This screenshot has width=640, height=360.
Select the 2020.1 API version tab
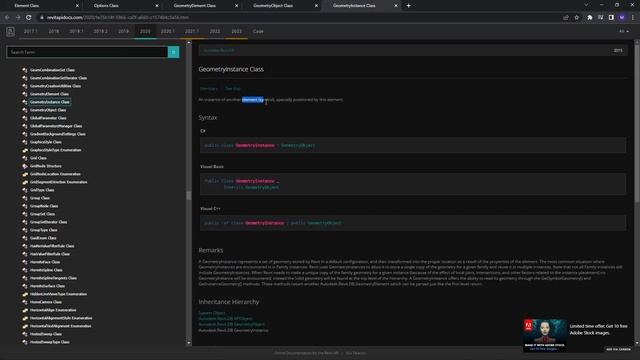[168, 31]
